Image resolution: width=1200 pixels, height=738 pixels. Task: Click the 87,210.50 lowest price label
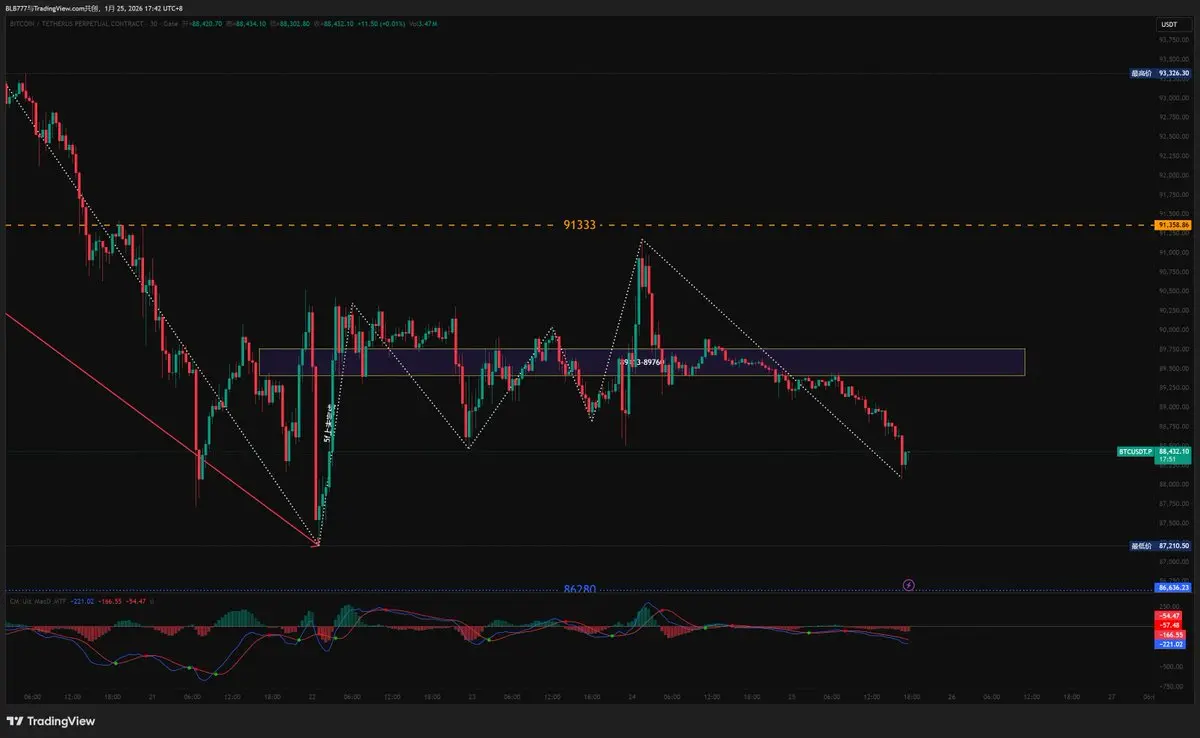(1161, 546)
